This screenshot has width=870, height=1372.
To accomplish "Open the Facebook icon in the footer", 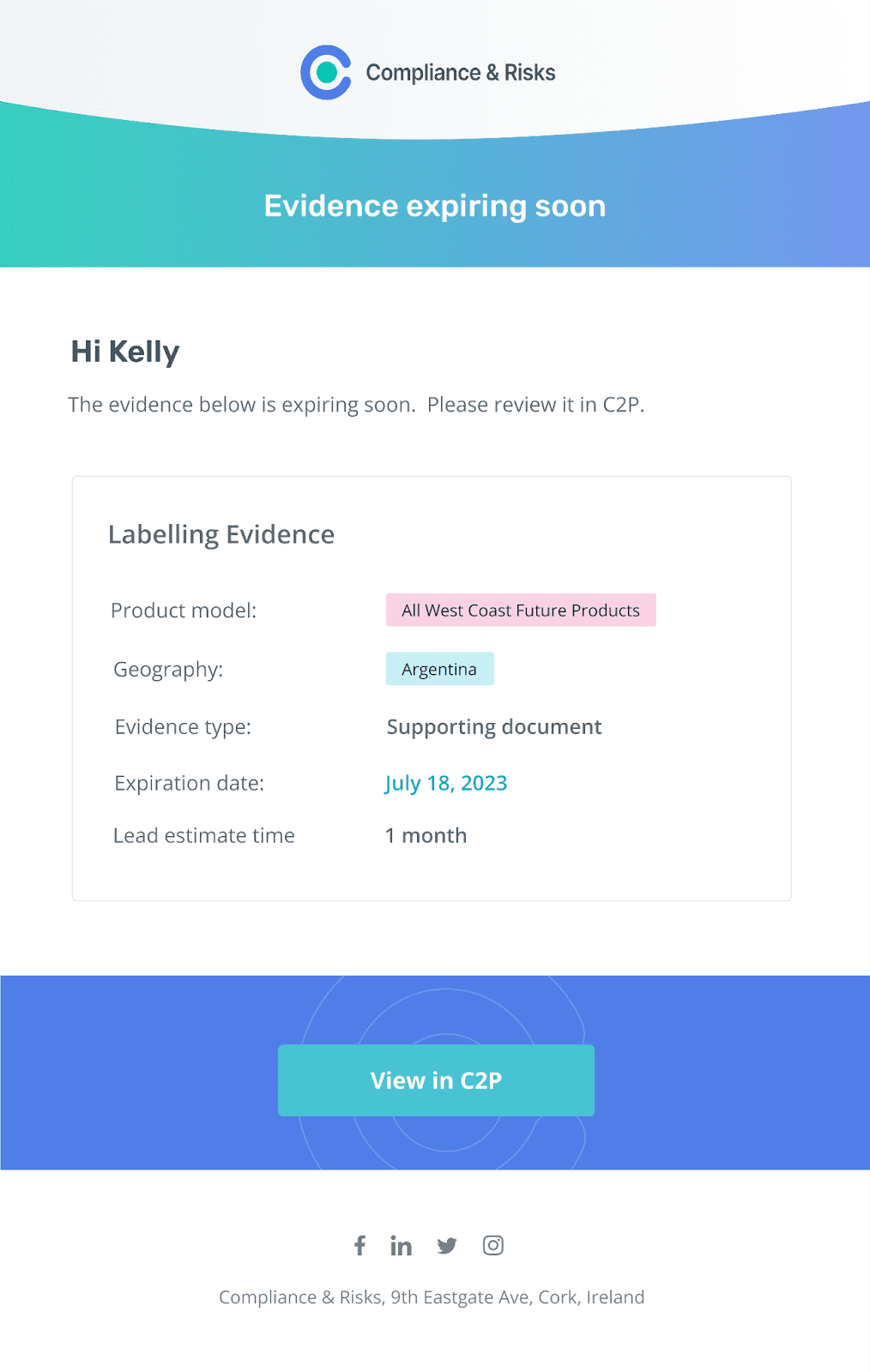I will pos(360,1245).
